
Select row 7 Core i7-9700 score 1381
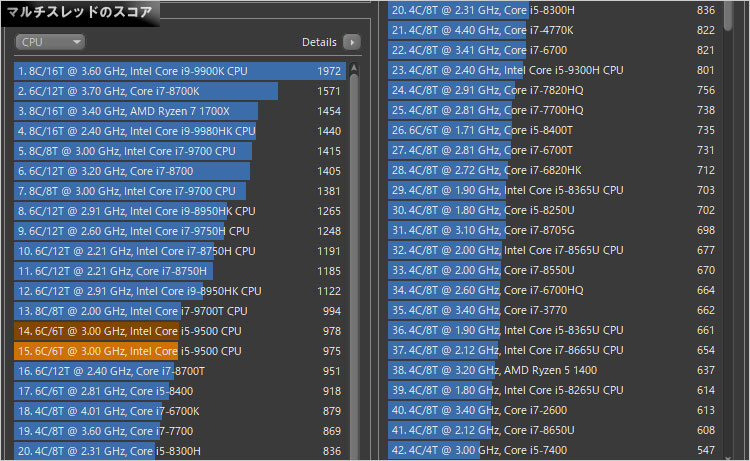point(180,192)
